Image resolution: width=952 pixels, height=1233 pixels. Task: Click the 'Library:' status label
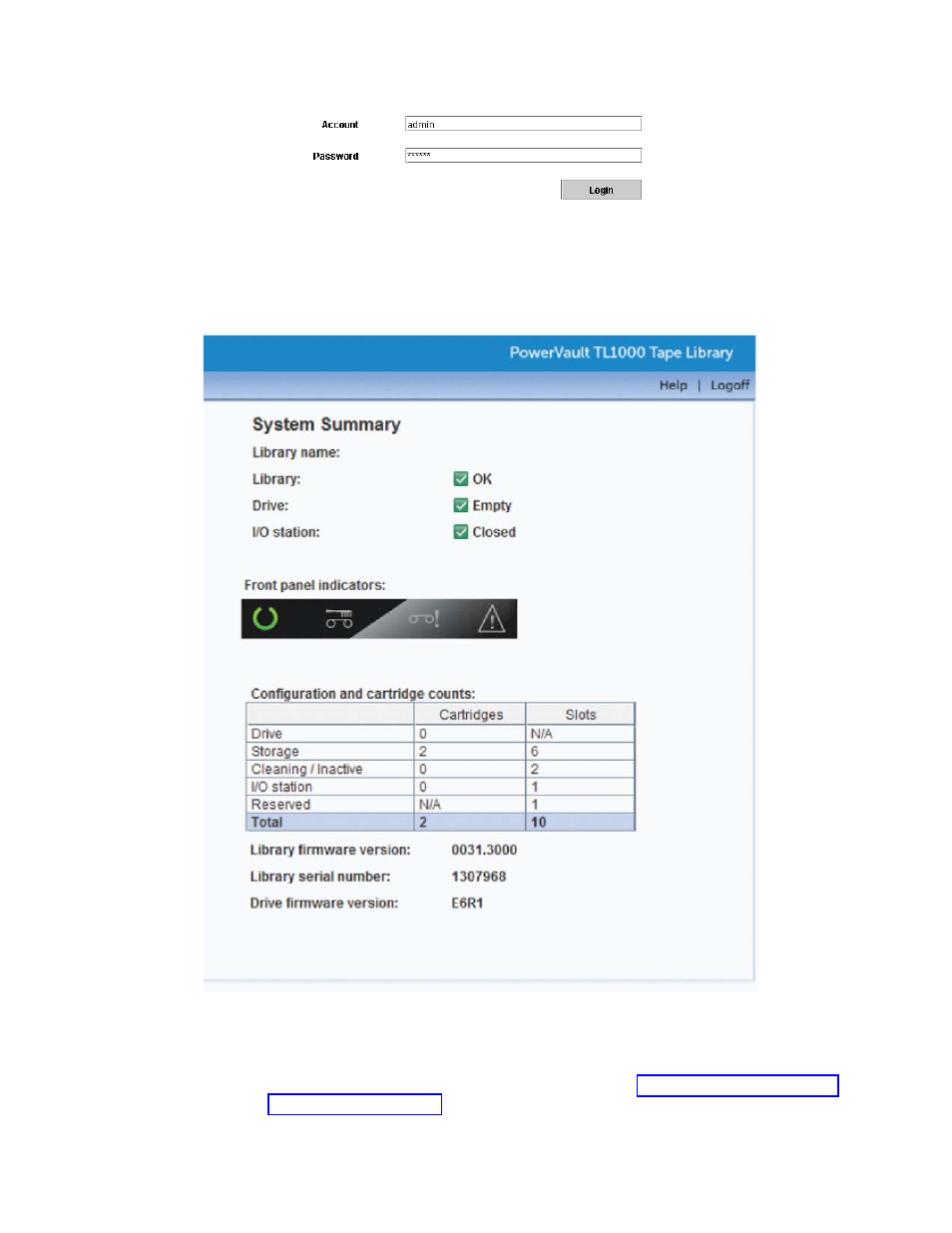tap(276, 479)
